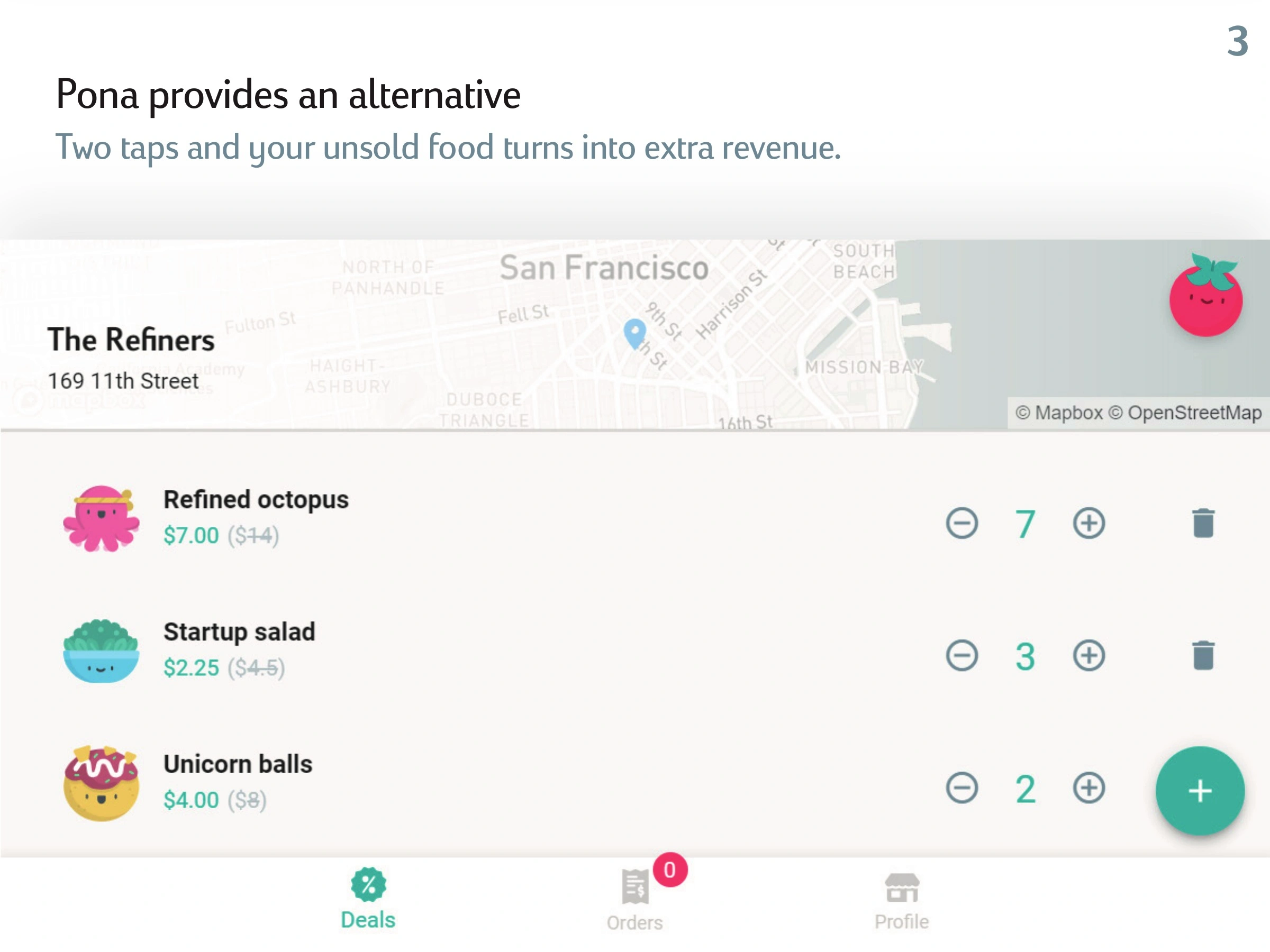1270x952 pixels.
Task: Delete the Refined octopus deal
Action: [1203, 523]
